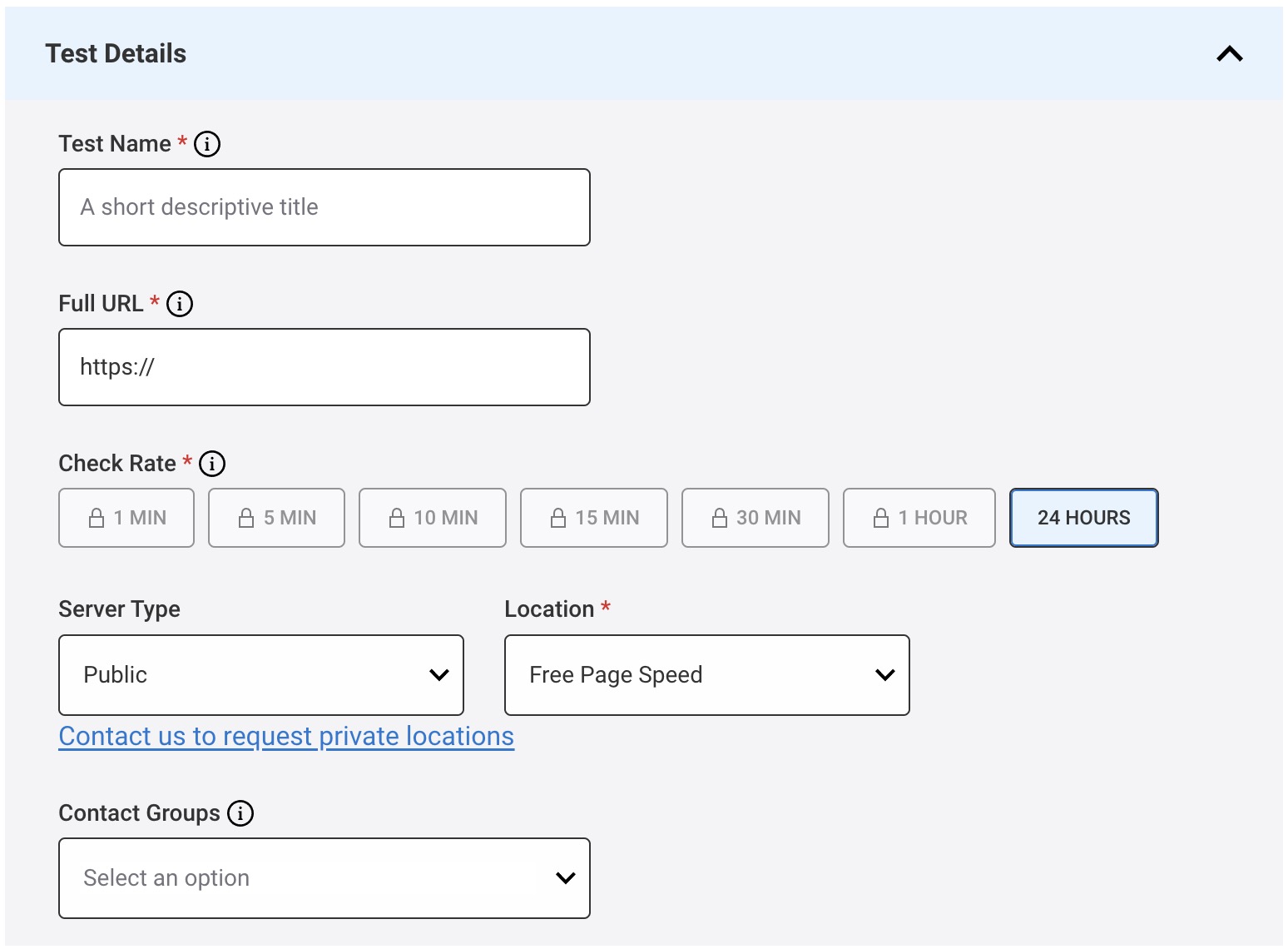The height and width of the screenshot is (949, 1288).
Task: Click the lock icon on 10 MIN option
Action: [x=398, y=517]
